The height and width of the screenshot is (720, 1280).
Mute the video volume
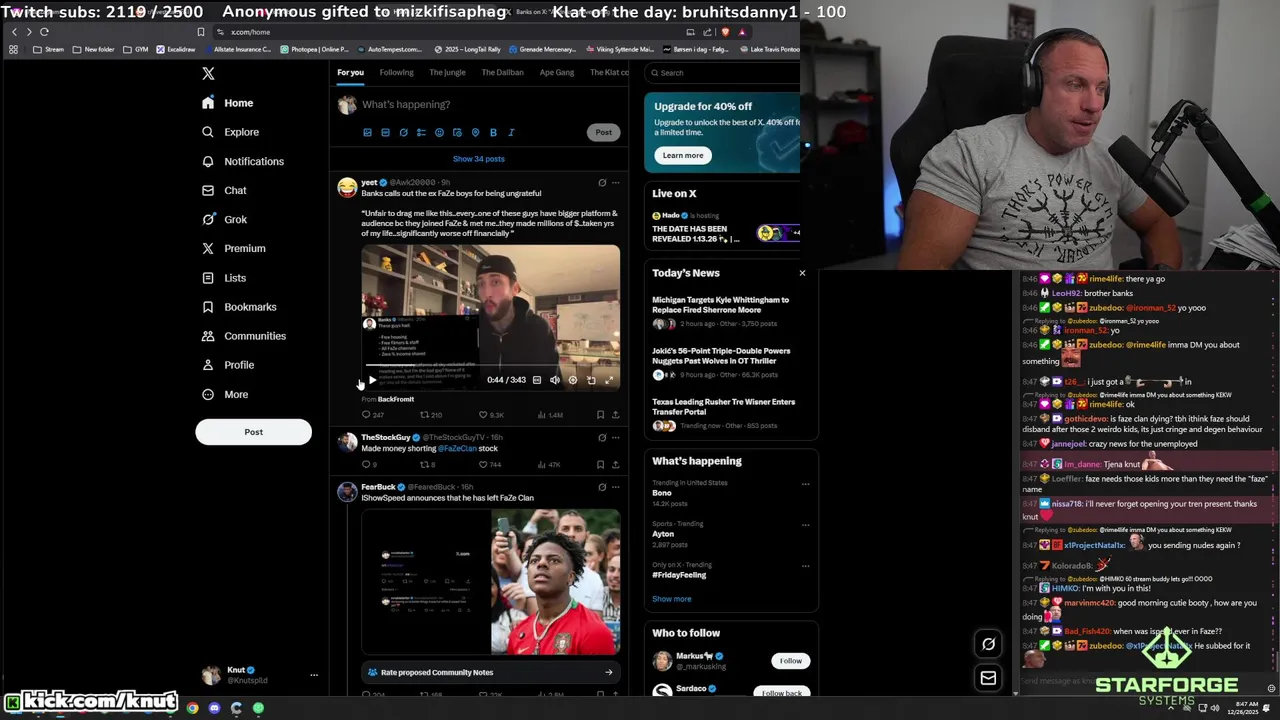click(x=555, y=380)
